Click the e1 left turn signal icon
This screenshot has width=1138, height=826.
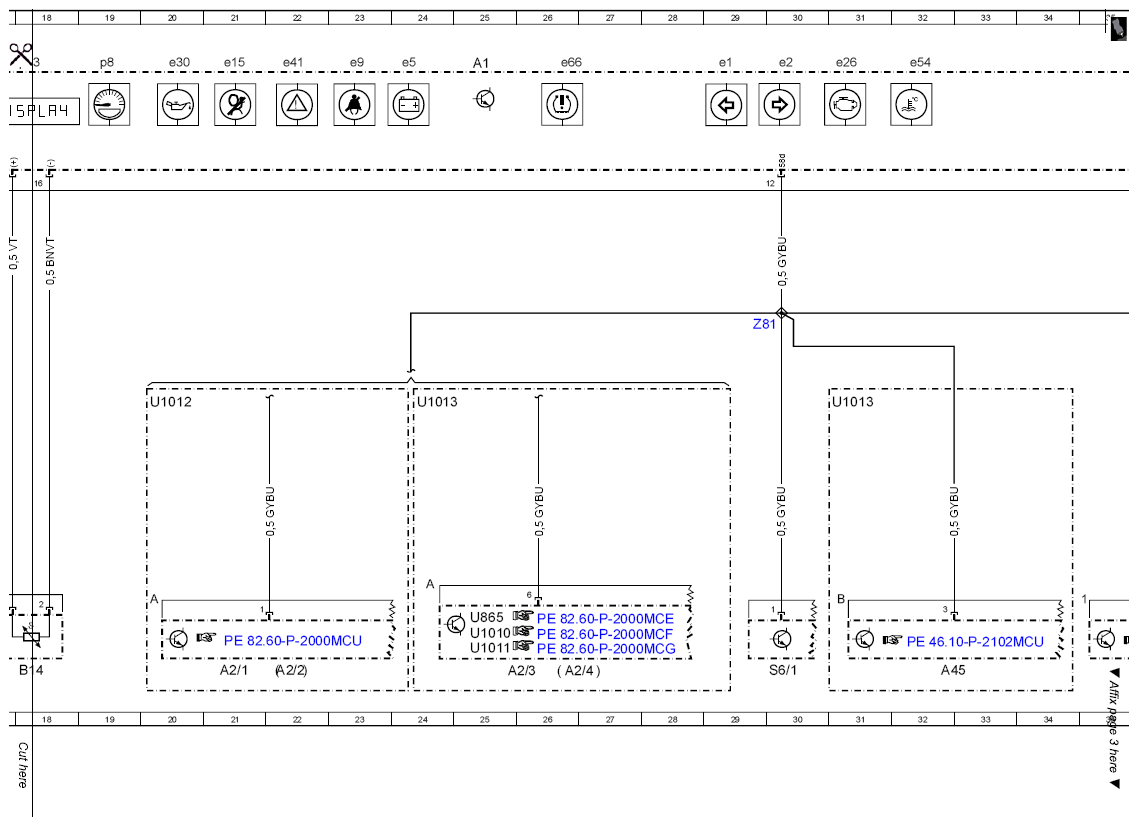pyautogui.click(x=726, y=105)
